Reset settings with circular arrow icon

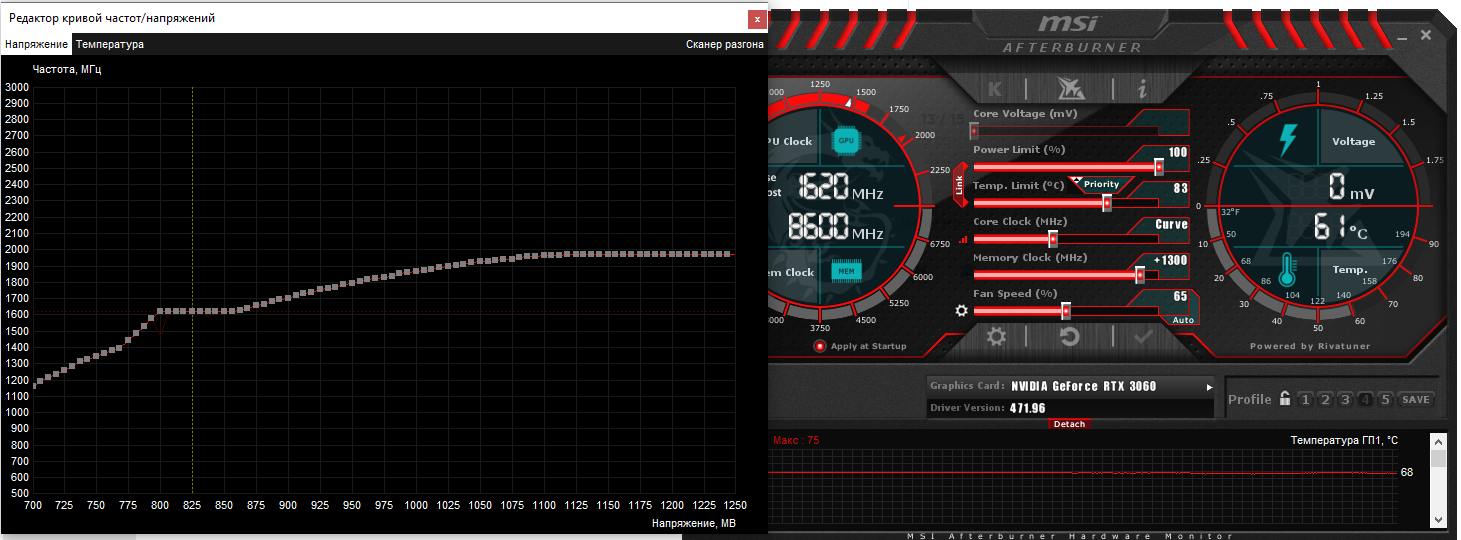pyautogui.click(x=1069, y=336)
